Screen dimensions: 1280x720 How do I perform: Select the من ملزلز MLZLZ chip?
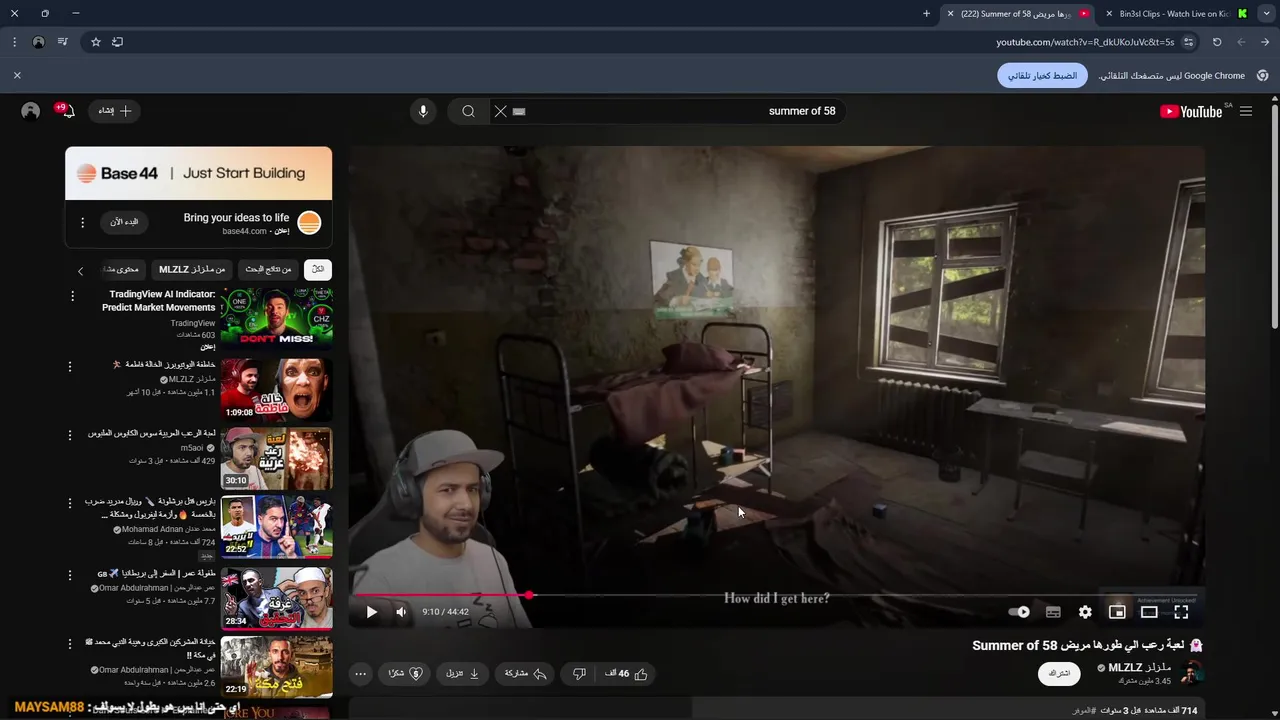point(193,269)
